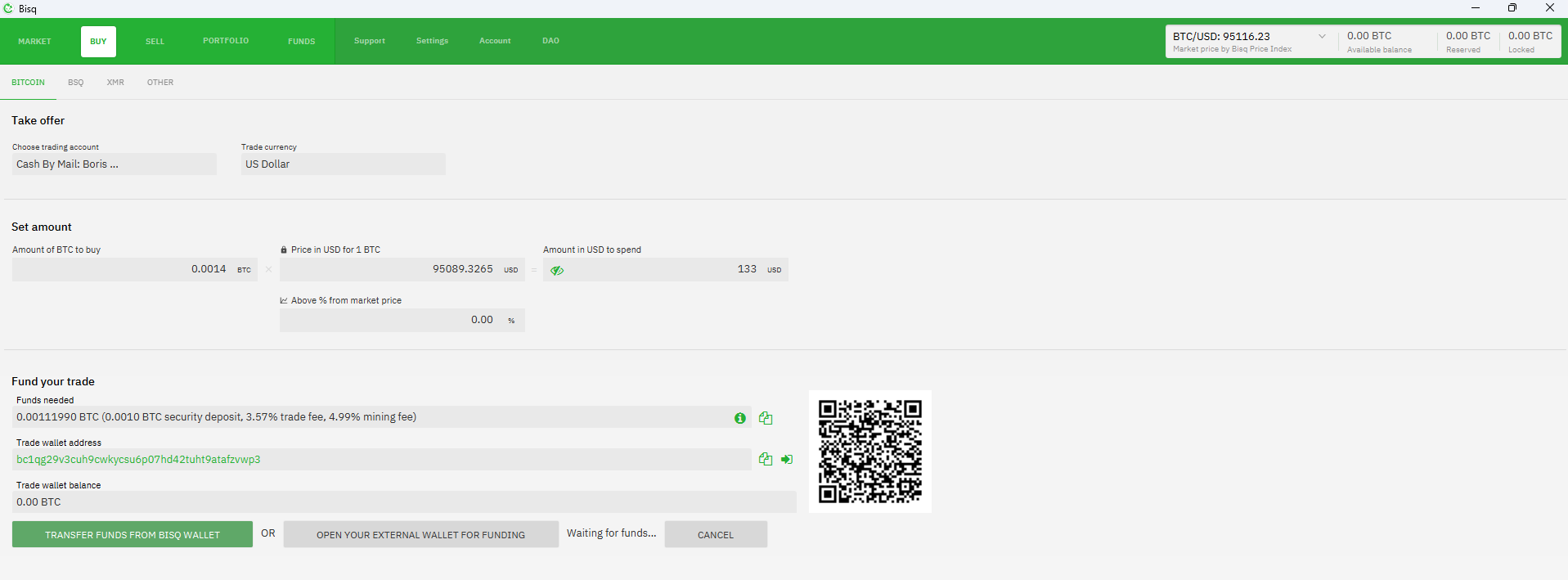Open the DAO section
Image resolution: width=1568 pixels, height=580 pixels.
tap(550, 41)
